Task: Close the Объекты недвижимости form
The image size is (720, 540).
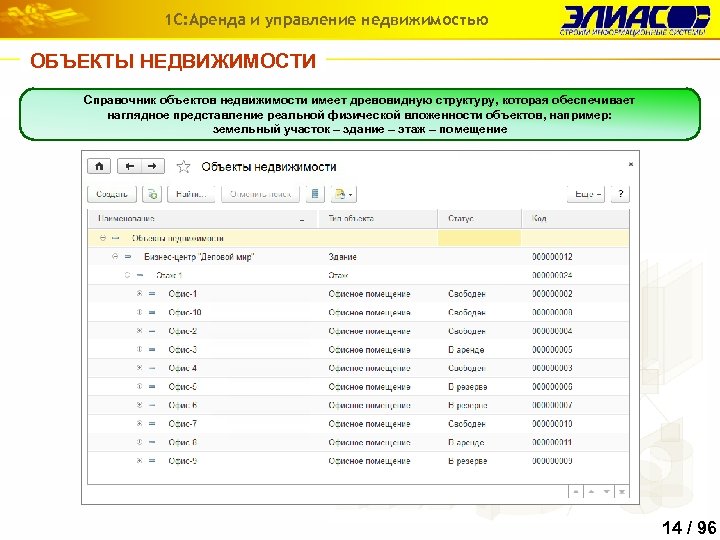Action: pos(631,164)
